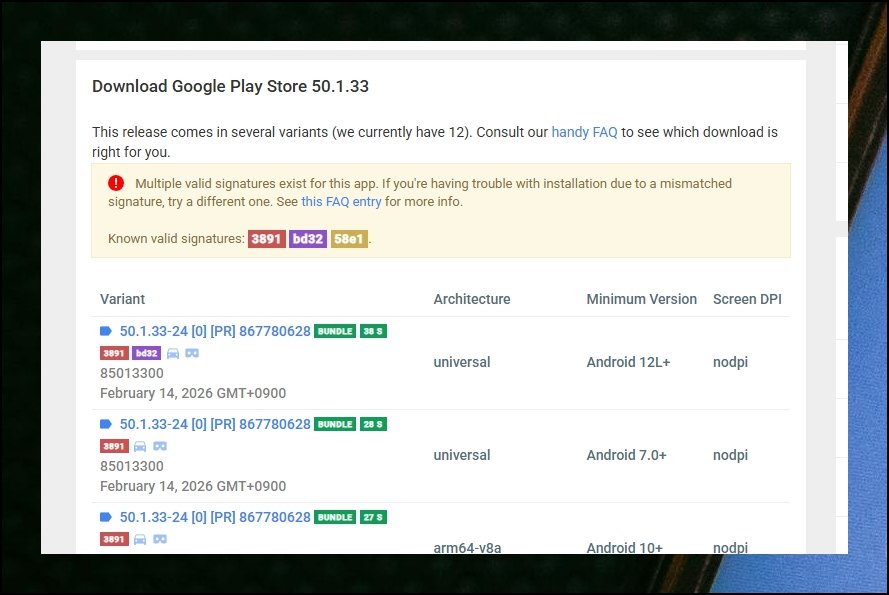Open the Android 12L+ variant 50.1.33-24 link
The height and width of the screenshot is (595, 889).
(215, 331)
